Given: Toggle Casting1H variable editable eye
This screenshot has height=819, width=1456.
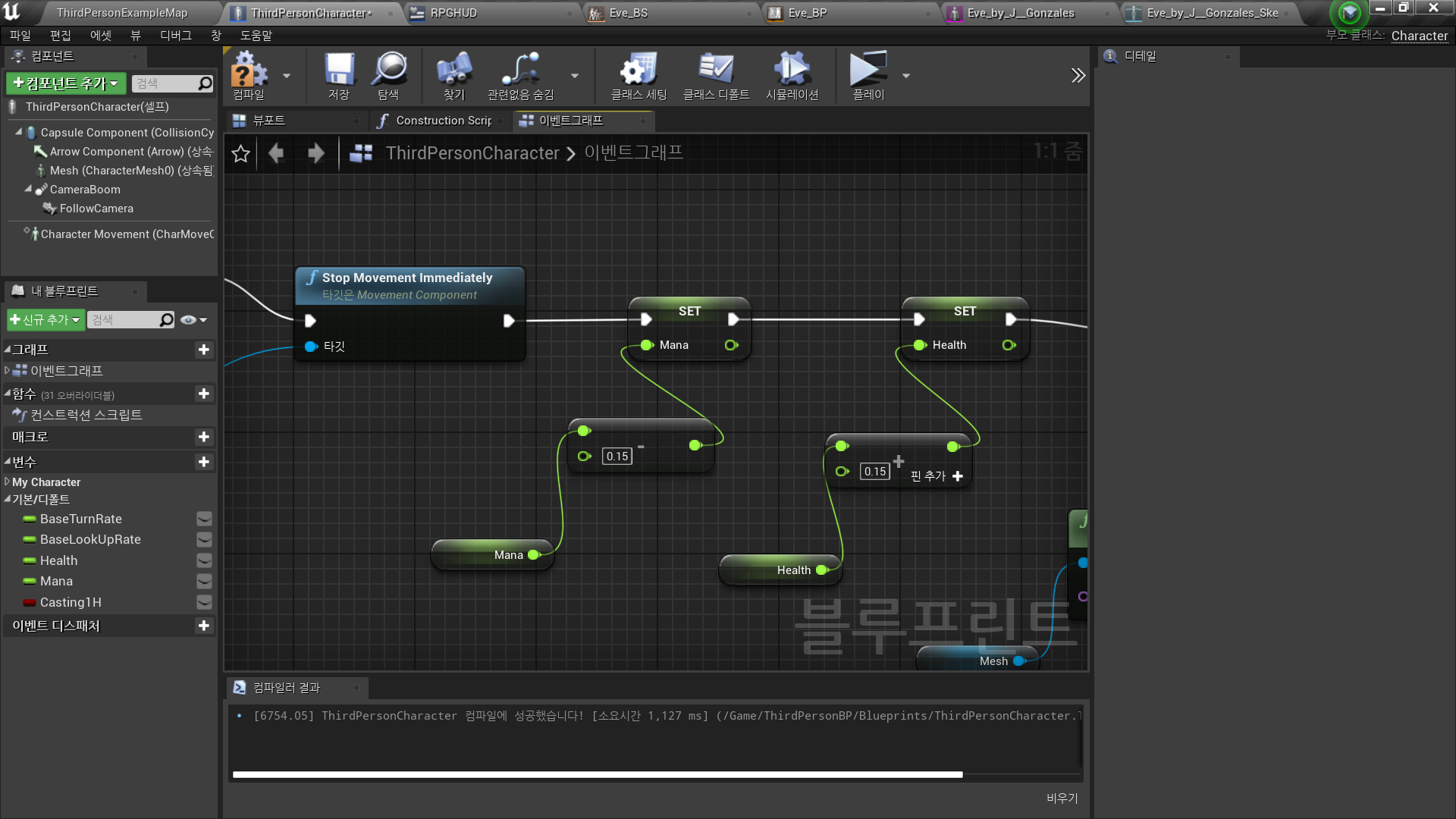Looking at the screenshot, I should (x=204, y=602).
